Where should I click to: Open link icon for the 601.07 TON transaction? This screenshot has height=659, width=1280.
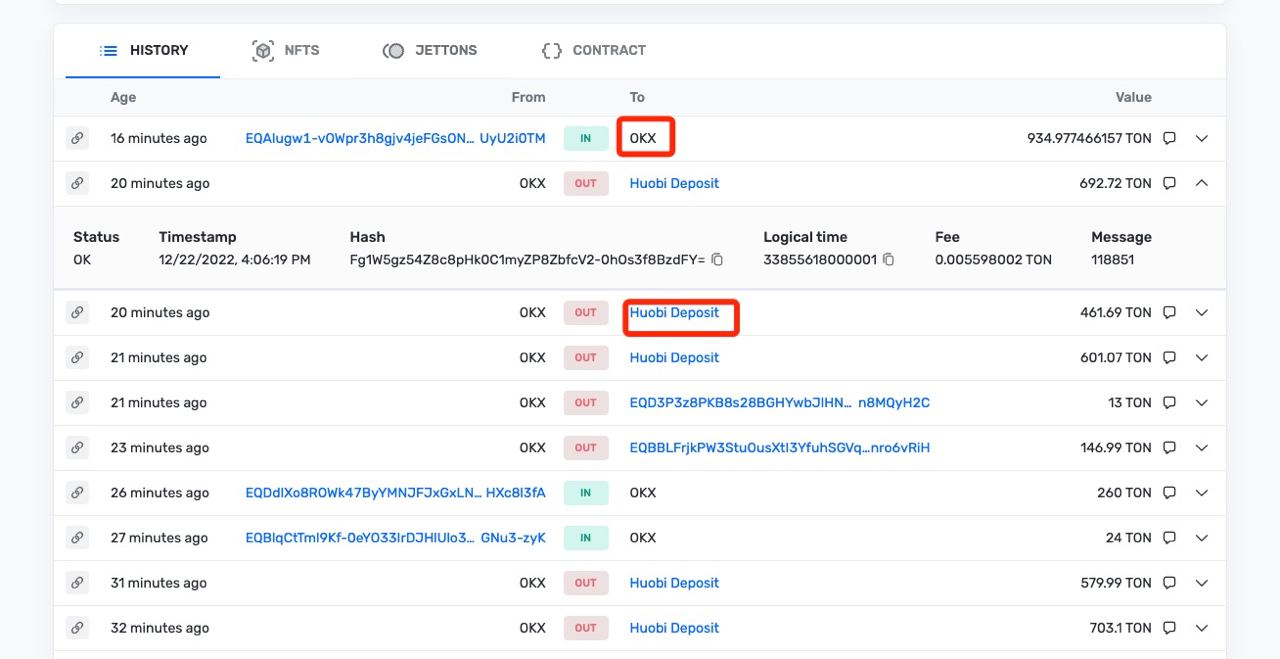(x=77, y=358)
